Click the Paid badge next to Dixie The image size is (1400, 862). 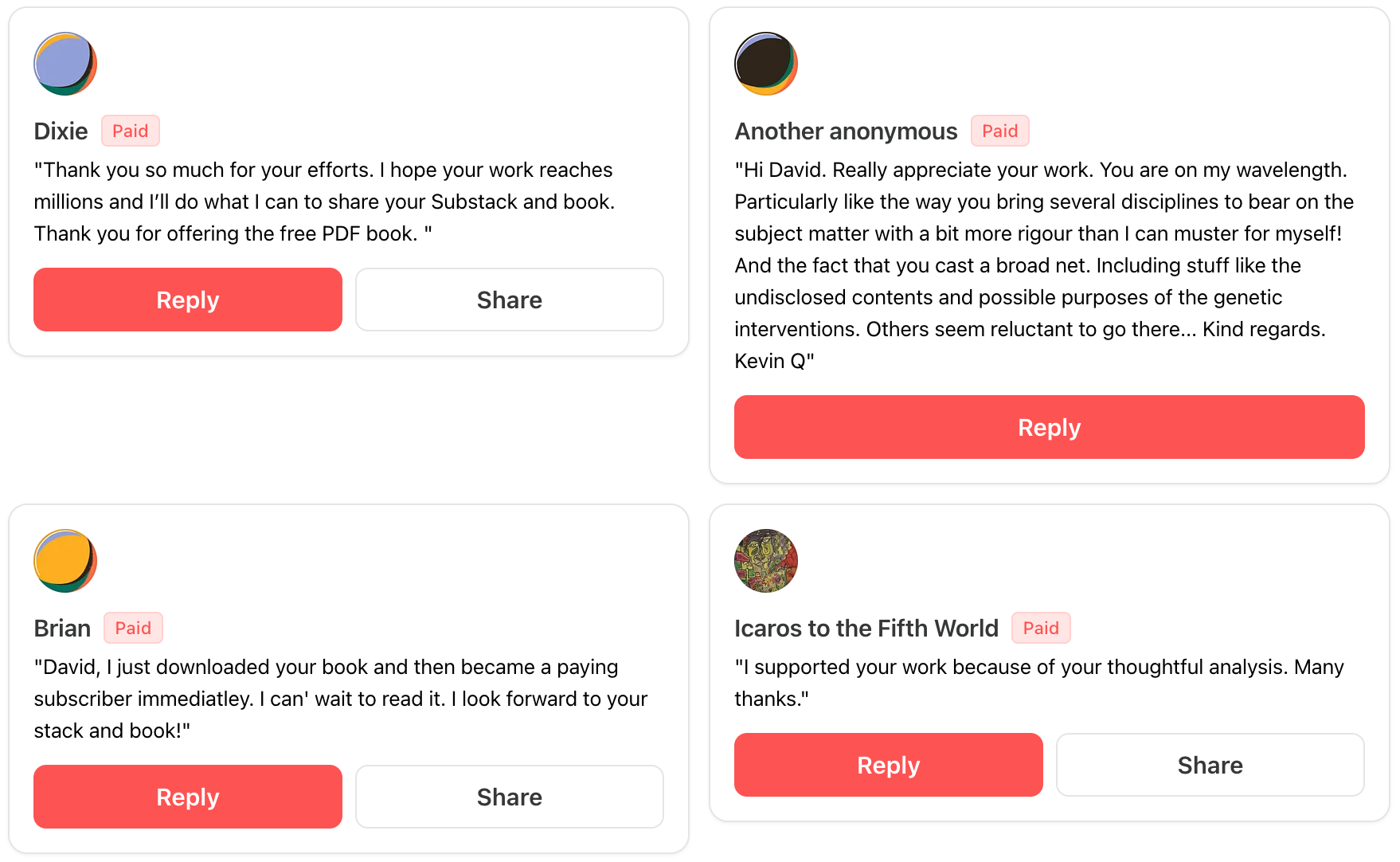[x=131, y=131]
